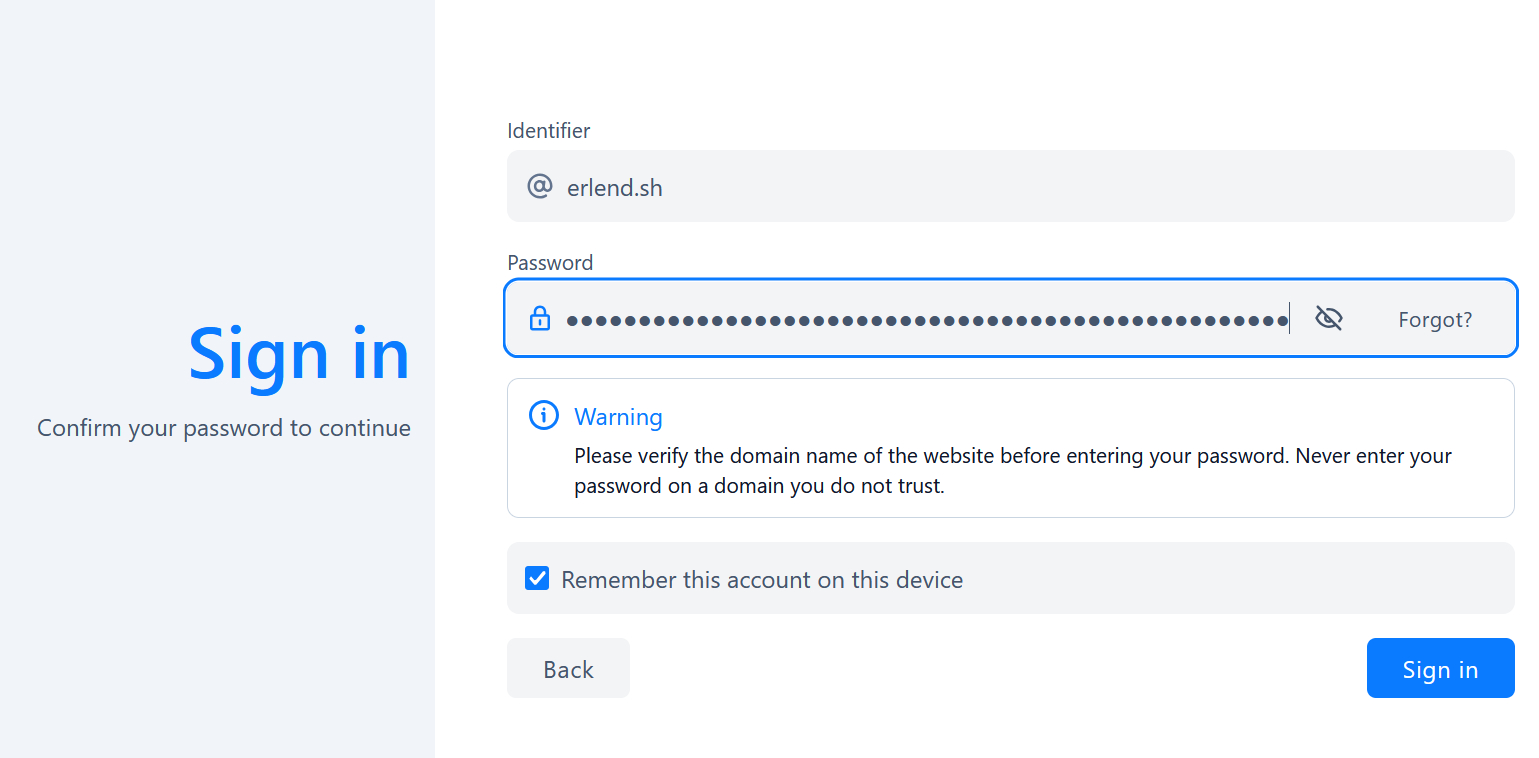Click "Confirm your password to continue" subtitle
The image size is (1539, 758).
click(x=224, y=428)
